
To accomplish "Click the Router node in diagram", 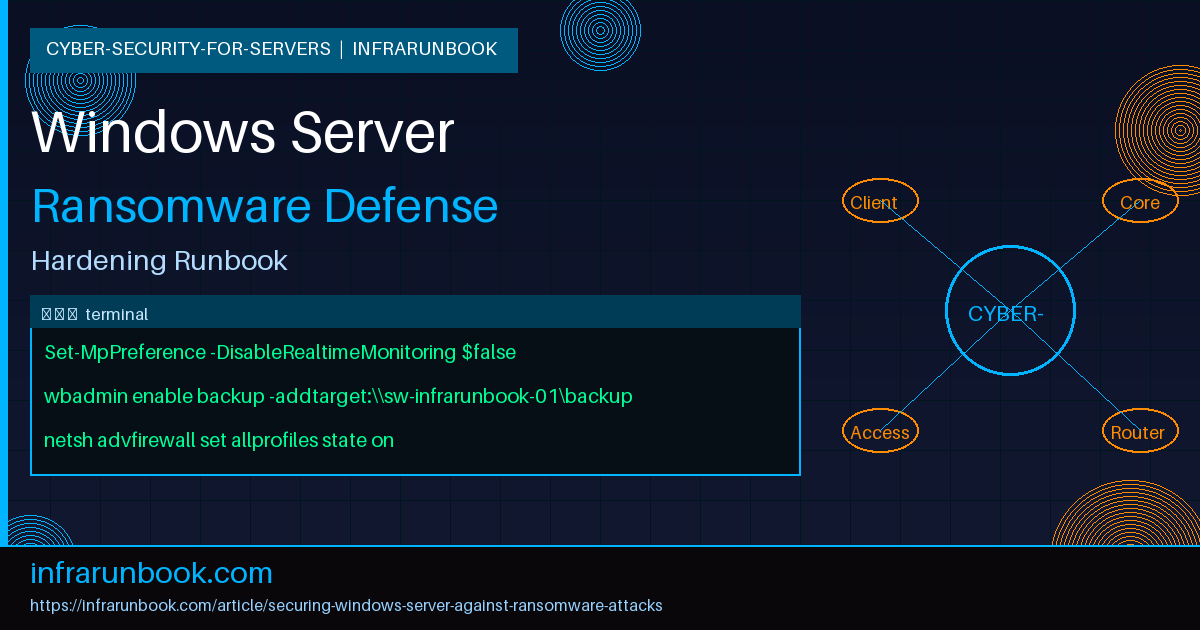I will [x=1140, y=431].
